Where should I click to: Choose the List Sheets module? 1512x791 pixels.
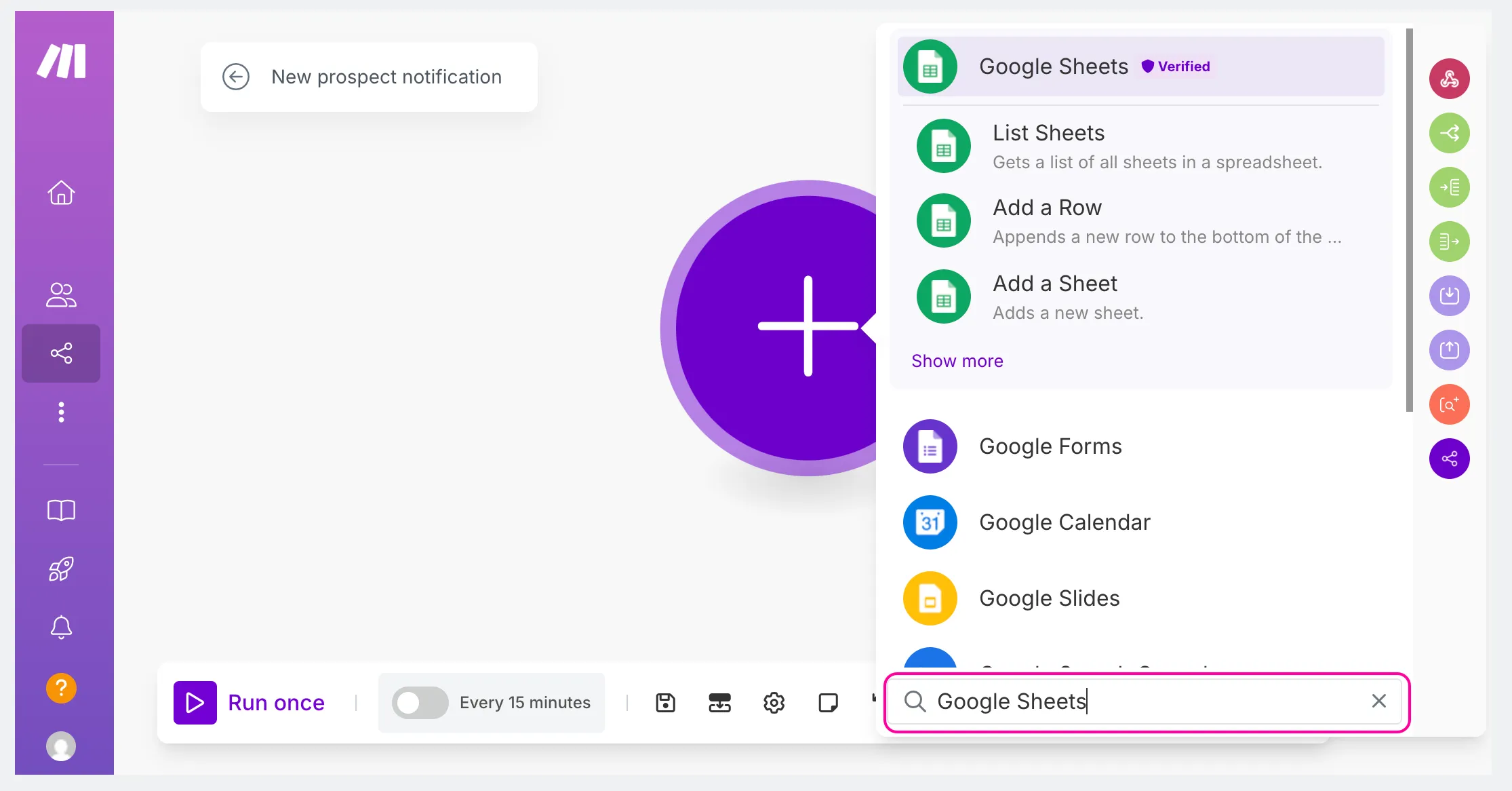1141,146
